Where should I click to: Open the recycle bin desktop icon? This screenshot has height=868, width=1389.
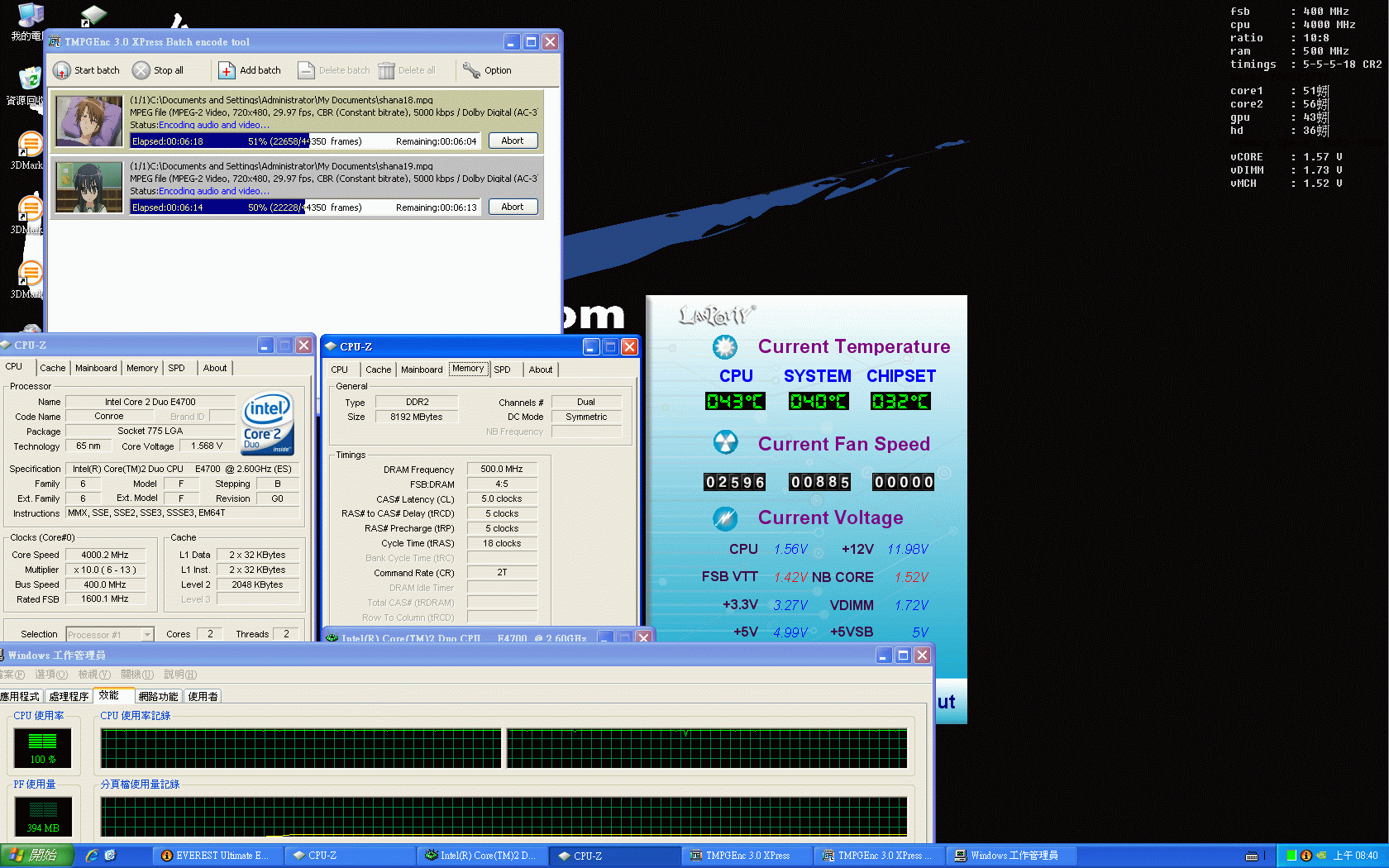29,85
